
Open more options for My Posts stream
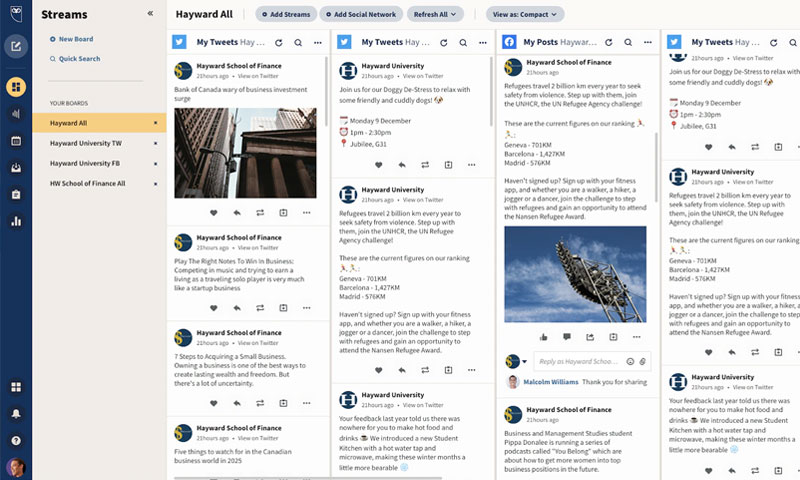coord(647,42)
